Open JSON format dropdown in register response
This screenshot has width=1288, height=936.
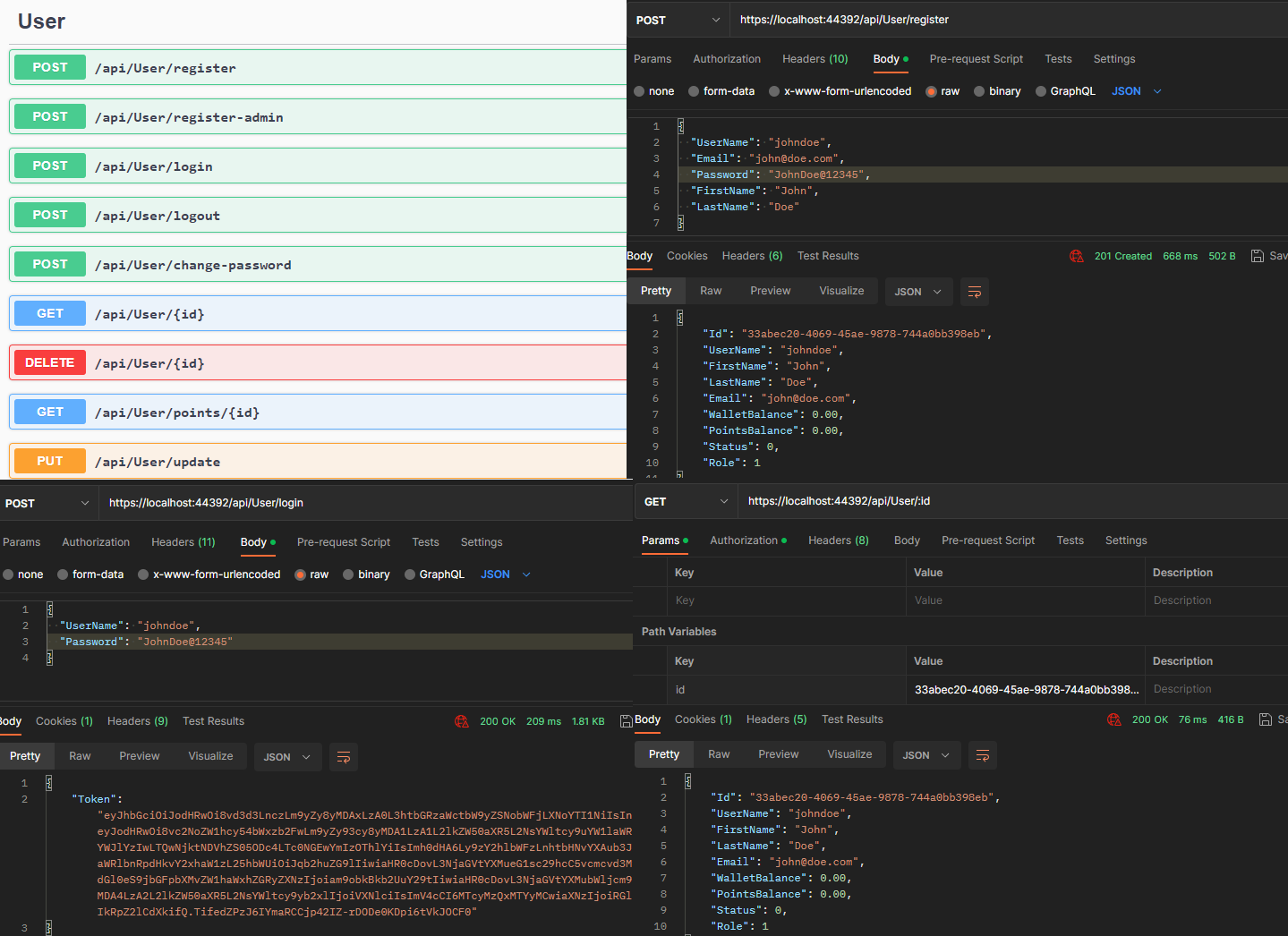click(x=918, y=292)
